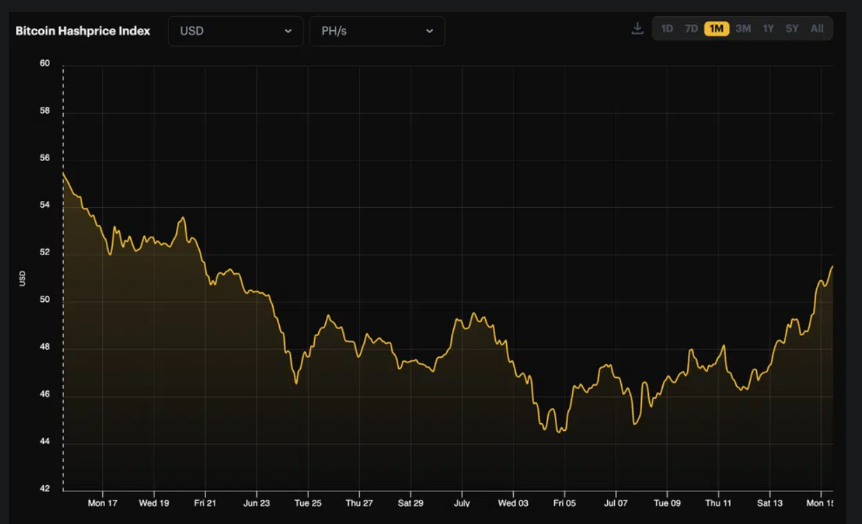
Task: Click the download chart data icon
Action: click(637, 29)
